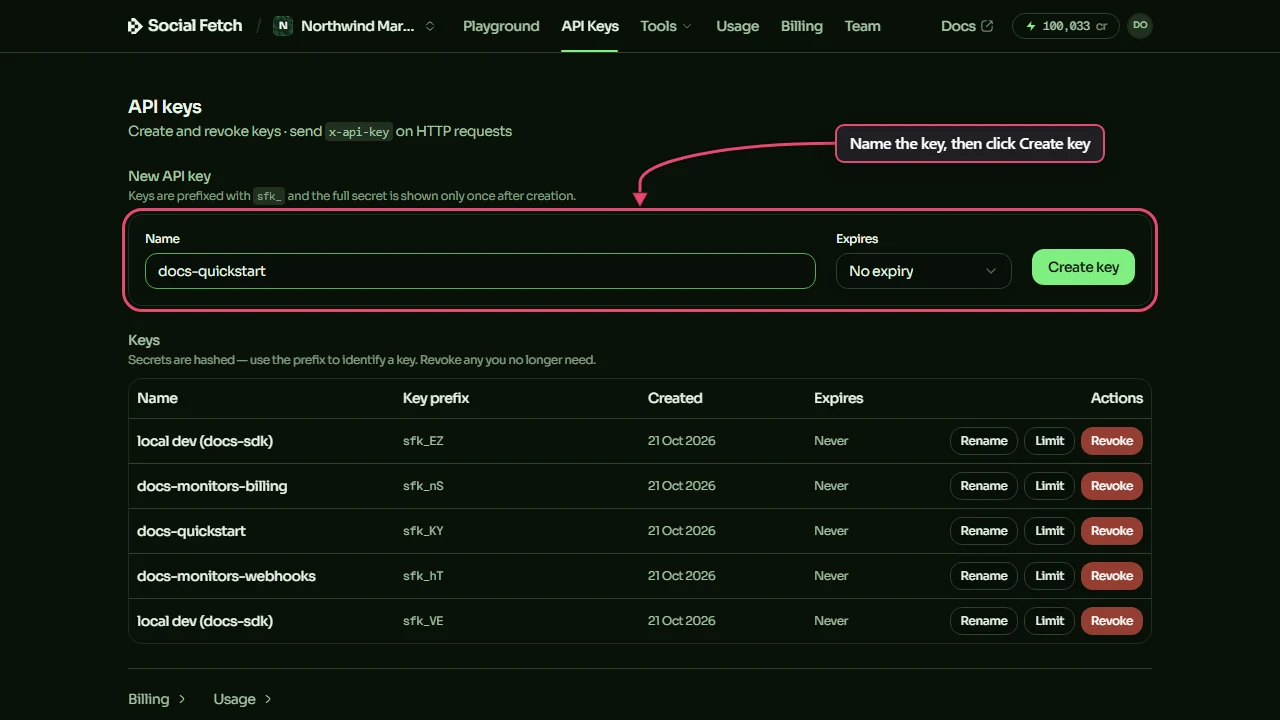Rename the docs-monitors-webhooks key
This screenshot has height=720, width=1280.
(984, 576)
